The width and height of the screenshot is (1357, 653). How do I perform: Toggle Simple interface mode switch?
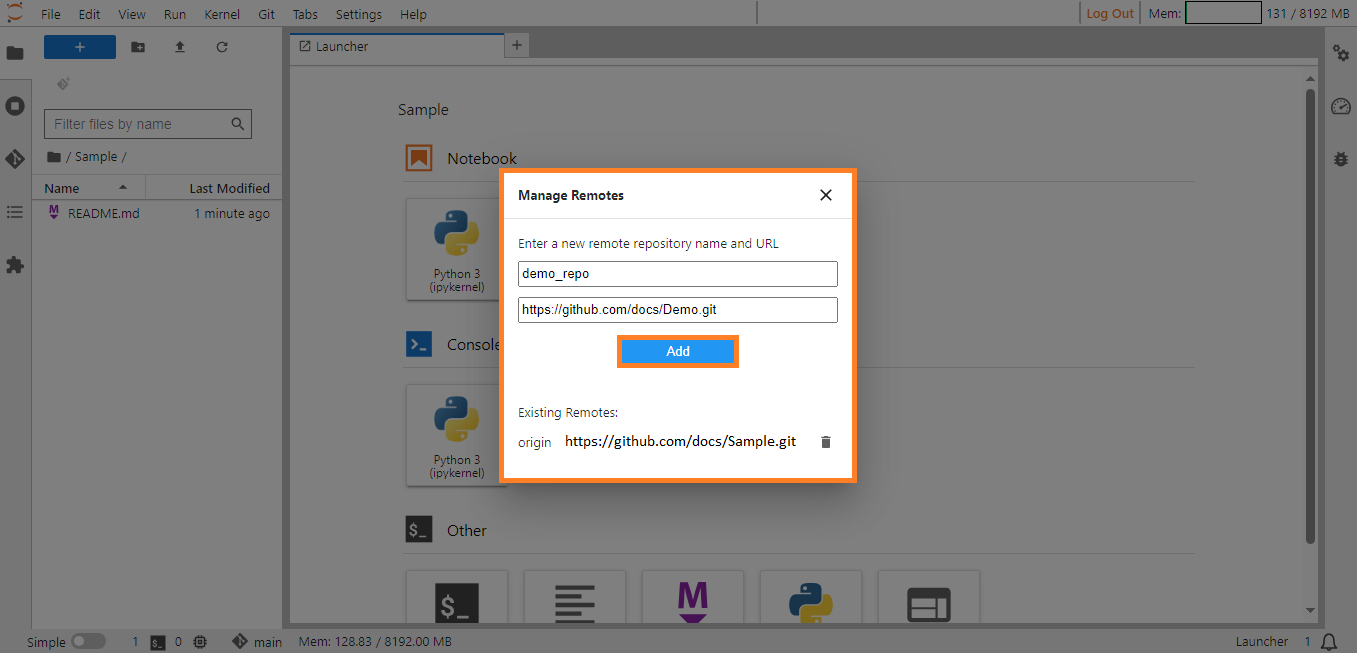pos(88,641)
